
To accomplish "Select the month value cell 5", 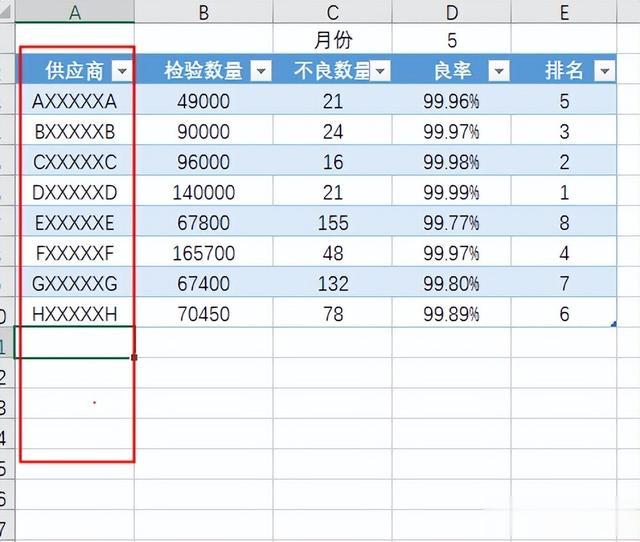I will point(451,39).
